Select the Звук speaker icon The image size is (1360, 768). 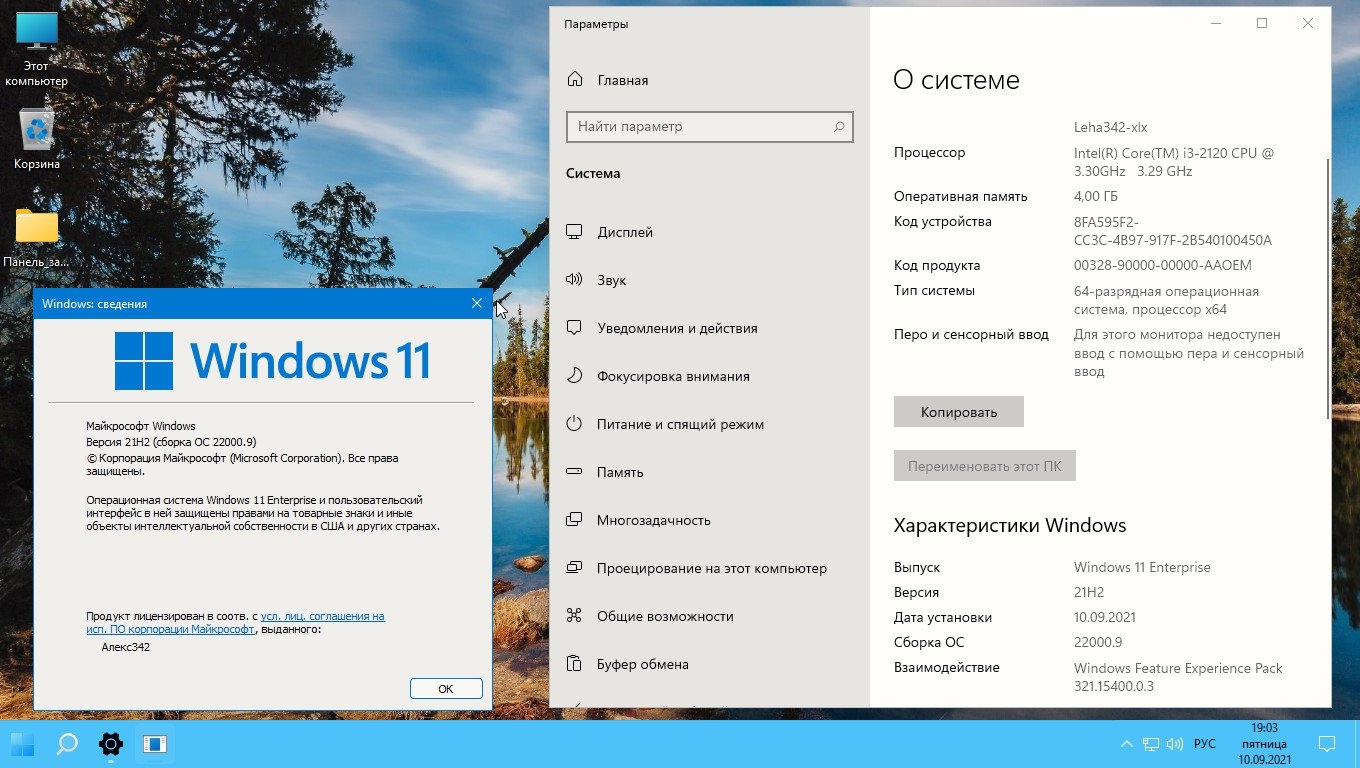[x=574, y=280]
